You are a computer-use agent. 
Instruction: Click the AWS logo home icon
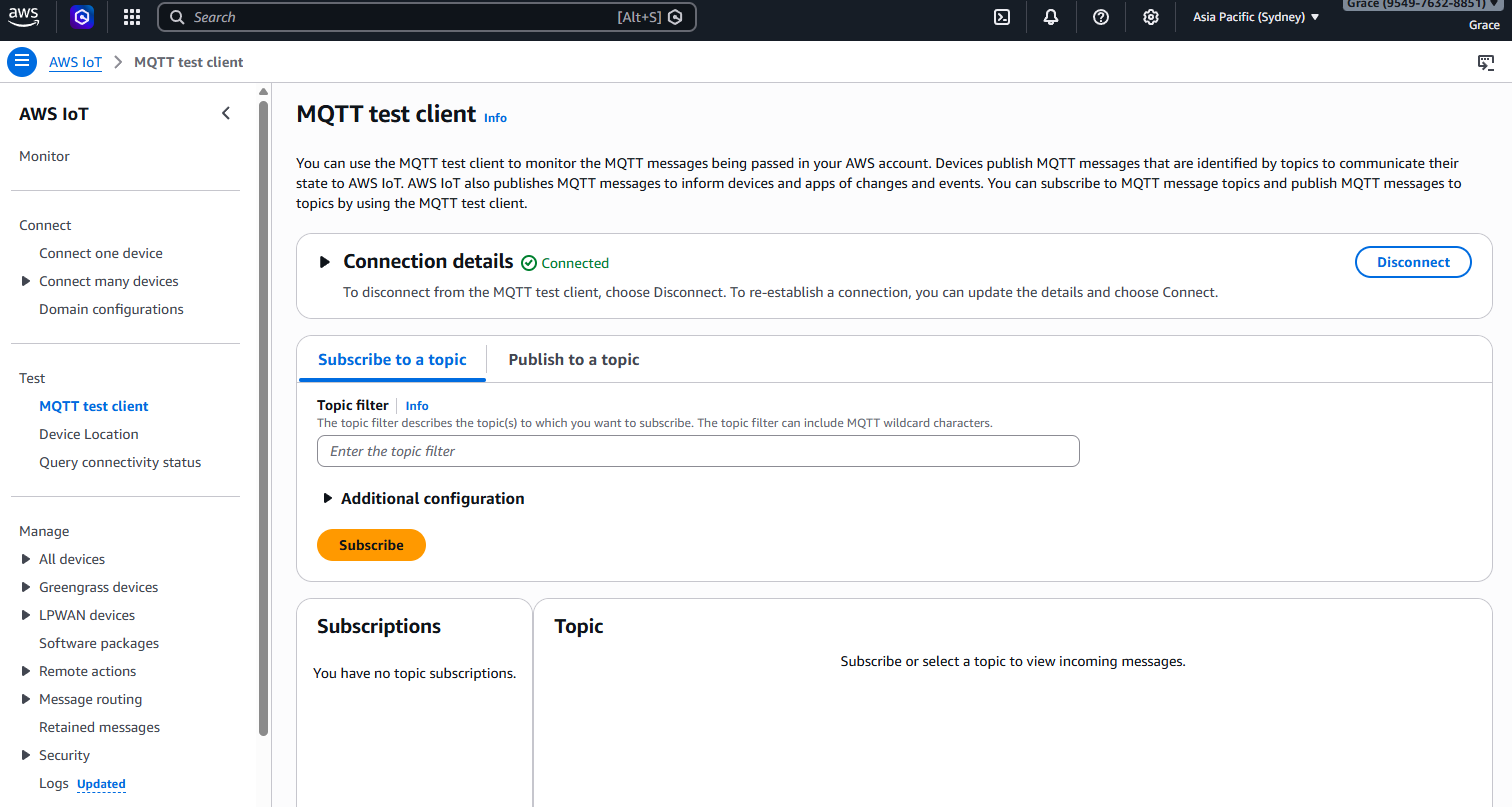click(24, 16)
